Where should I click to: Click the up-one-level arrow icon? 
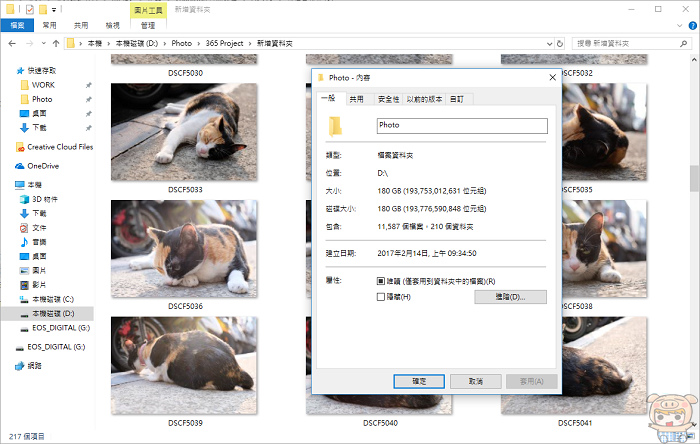tap(56, 43)
